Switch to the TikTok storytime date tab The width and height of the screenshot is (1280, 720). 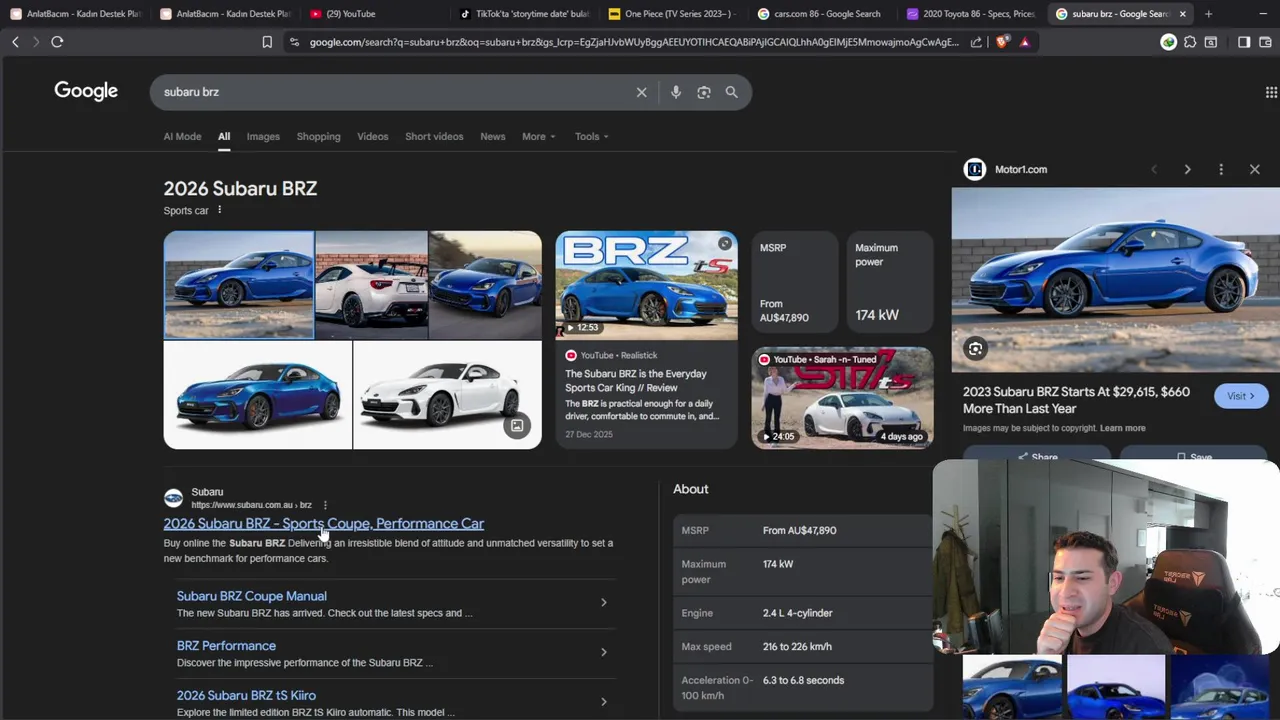click(522, 14)
